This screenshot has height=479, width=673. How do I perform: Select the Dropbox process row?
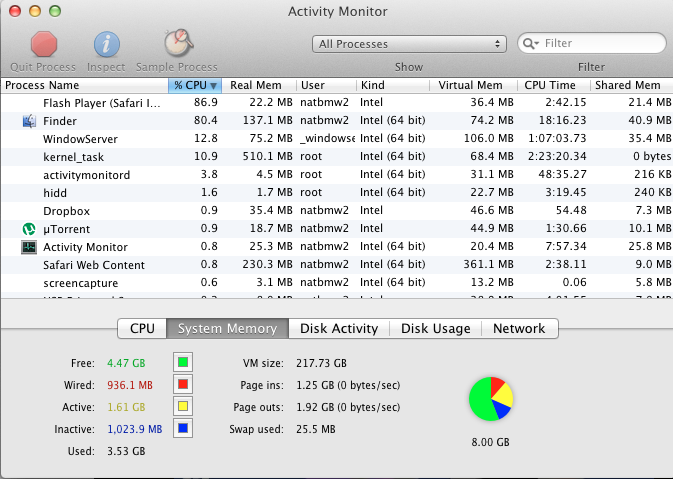click(336, 211)
